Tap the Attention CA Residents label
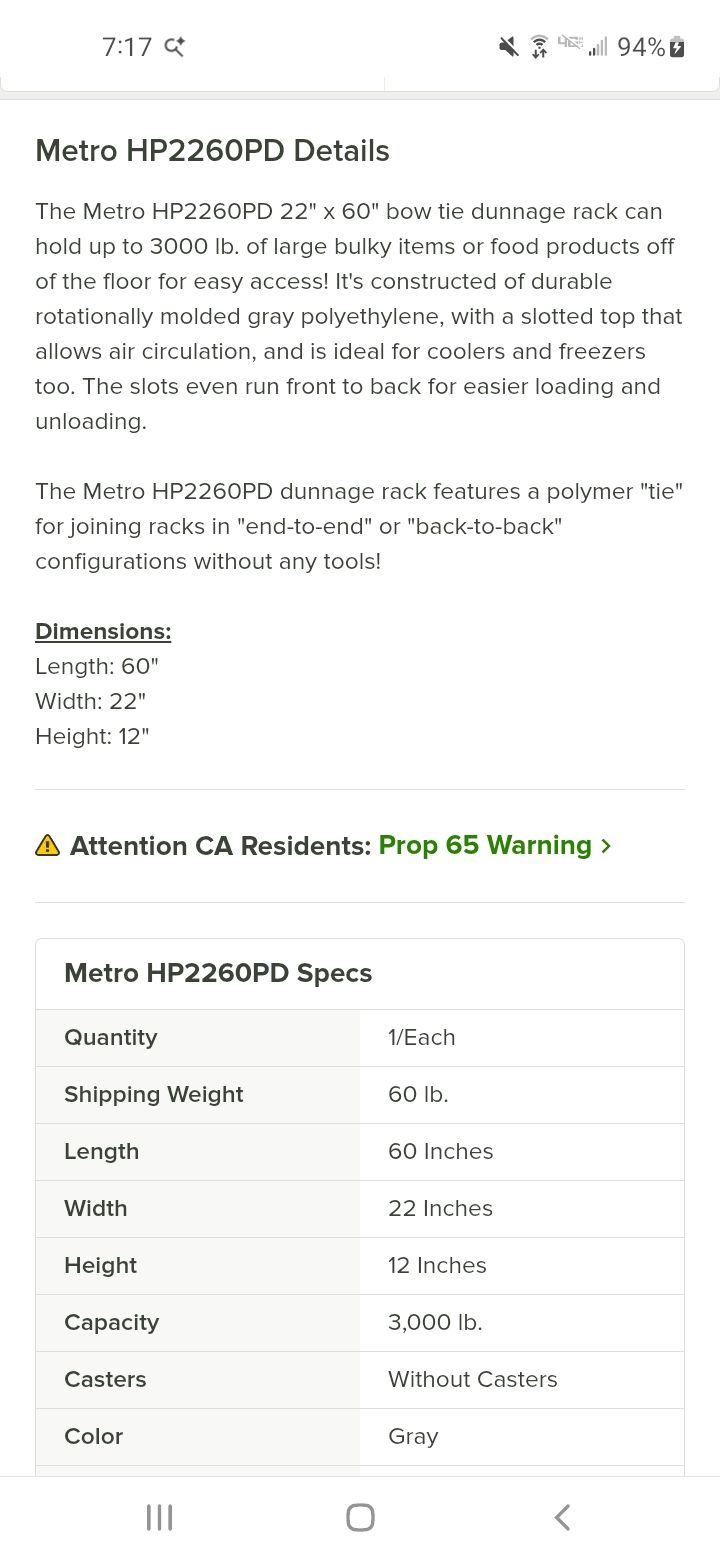720x1560 pixels. coord(220,846)
